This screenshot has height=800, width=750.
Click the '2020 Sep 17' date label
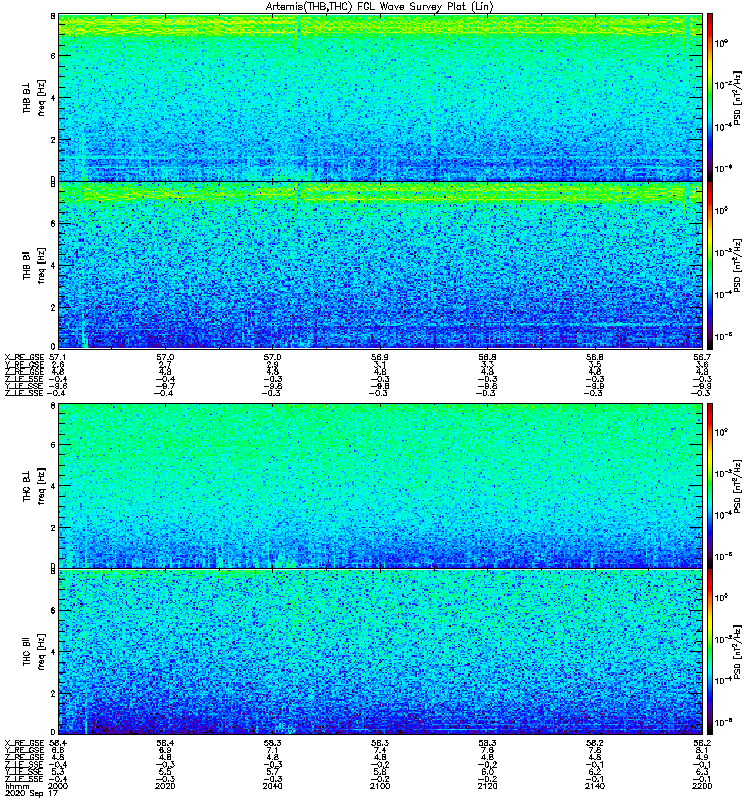tap(31, 793)
